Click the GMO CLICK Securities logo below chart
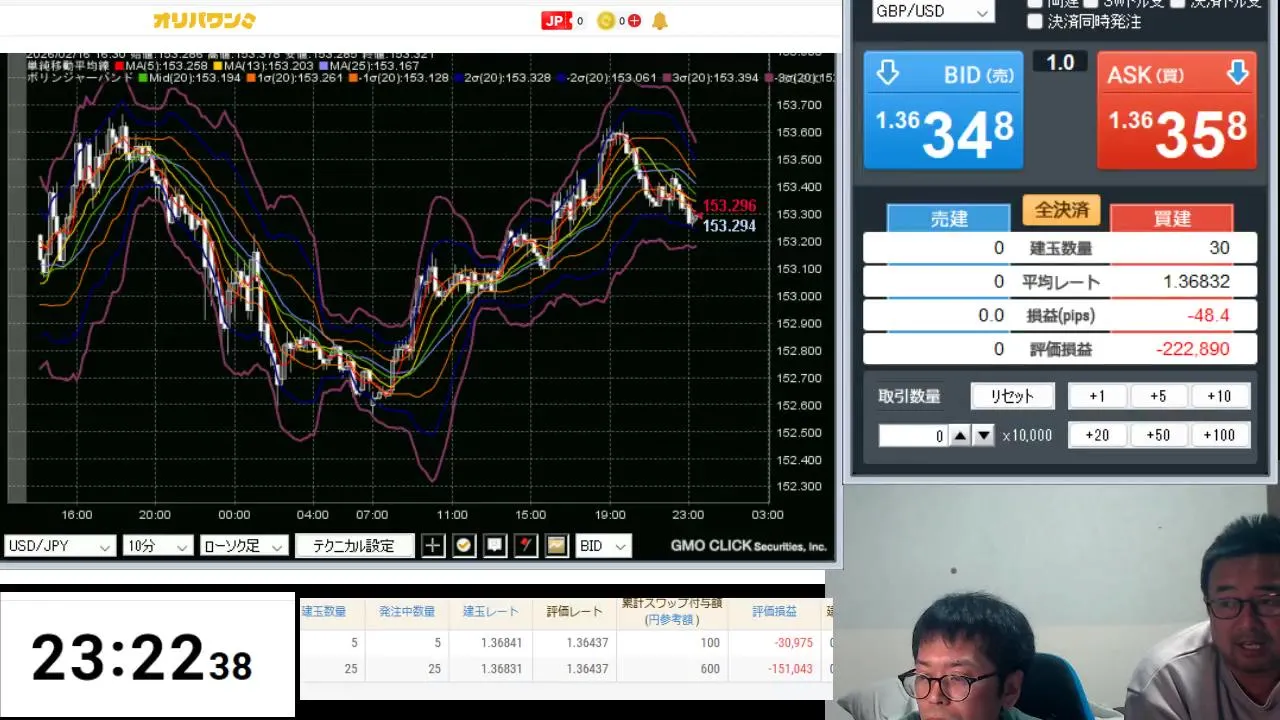Screen dimensions: 1280x720 749,546
